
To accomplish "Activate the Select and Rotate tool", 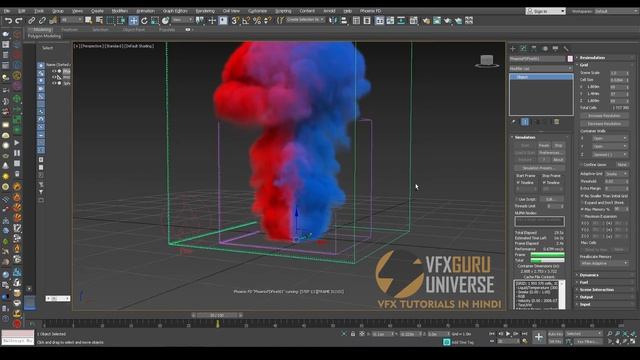I will [x=144, y=20].
